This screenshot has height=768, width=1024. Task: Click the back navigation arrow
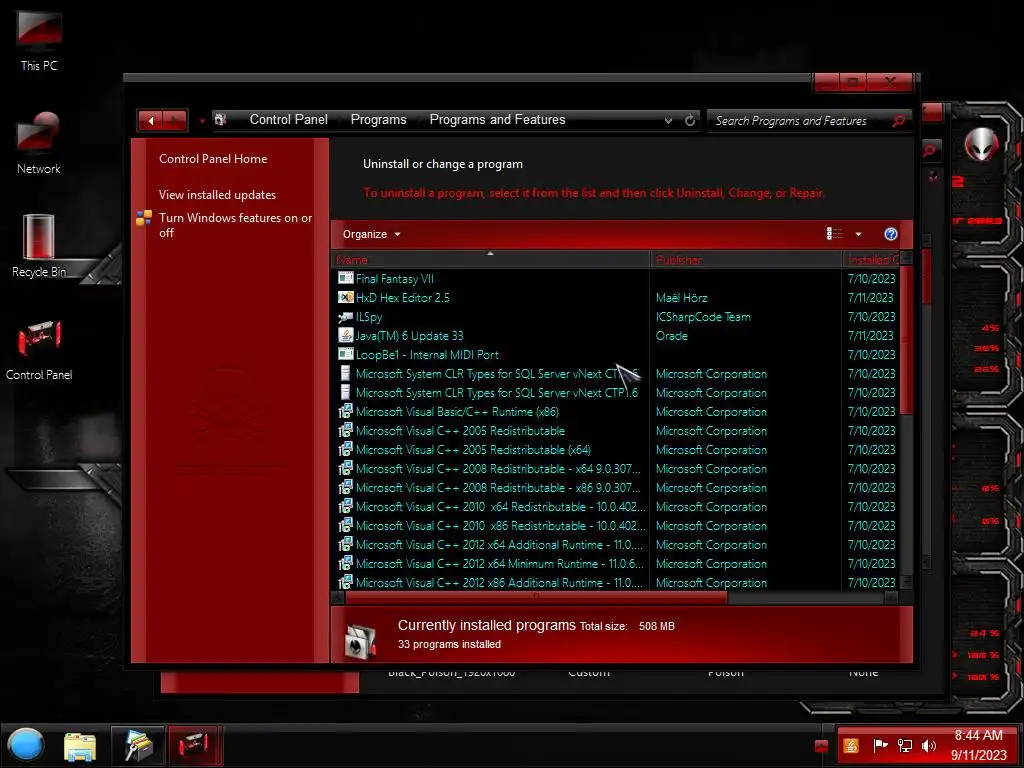coord(151,120)
